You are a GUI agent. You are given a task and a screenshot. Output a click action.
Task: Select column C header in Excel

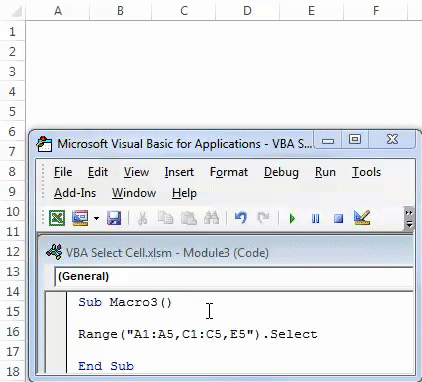(184, 11)
